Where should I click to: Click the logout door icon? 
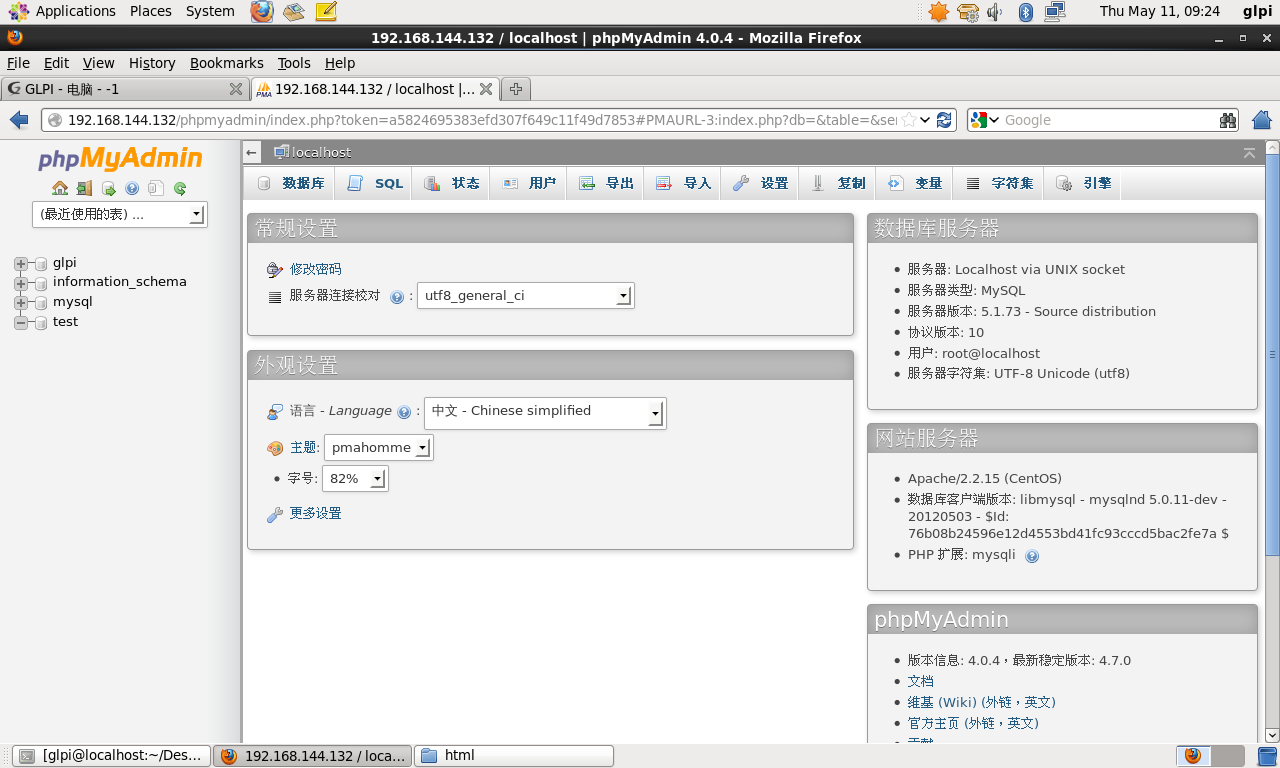coord(84,188)
